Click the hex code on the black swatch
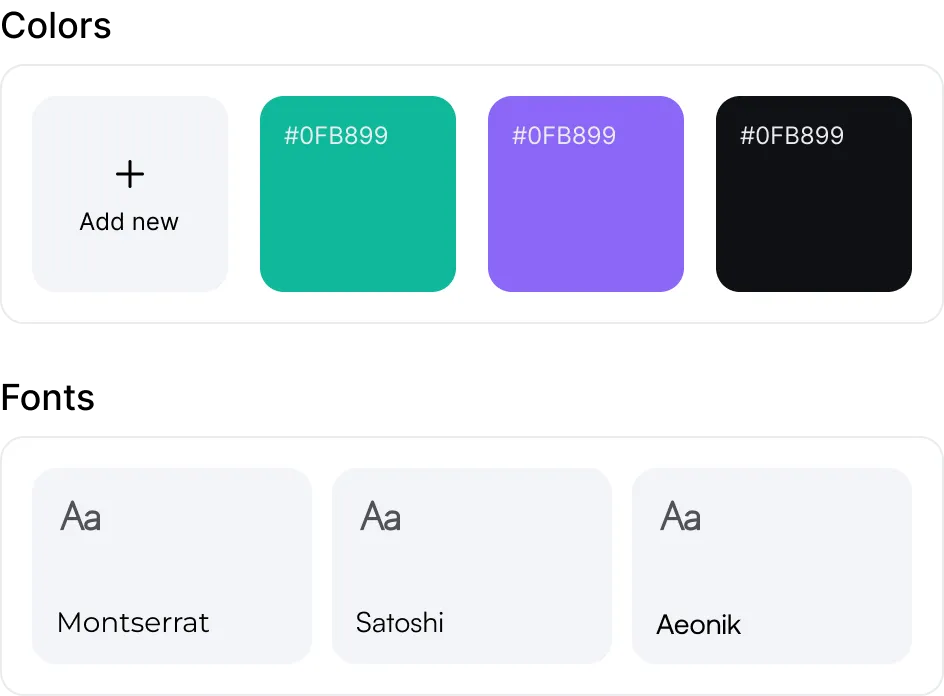 tap(792, 136)
